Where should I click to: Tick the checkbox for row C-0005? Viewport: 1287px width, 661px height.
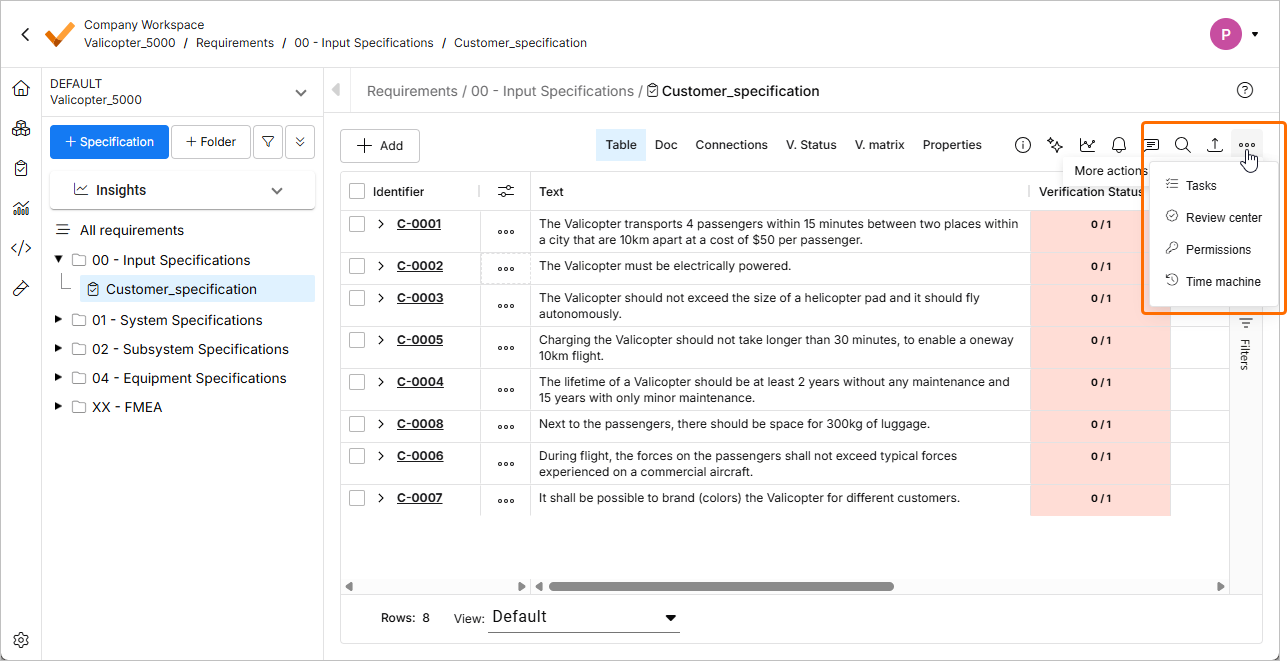click(x=357, y=340)
